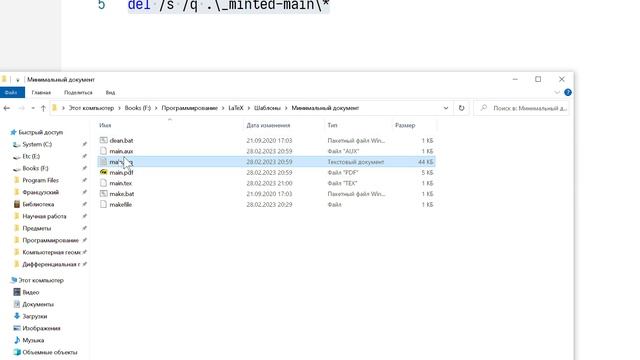
Task: Expand chevron after Books (F:) in path
Action: pyautogui.click(x=156, y=108)
